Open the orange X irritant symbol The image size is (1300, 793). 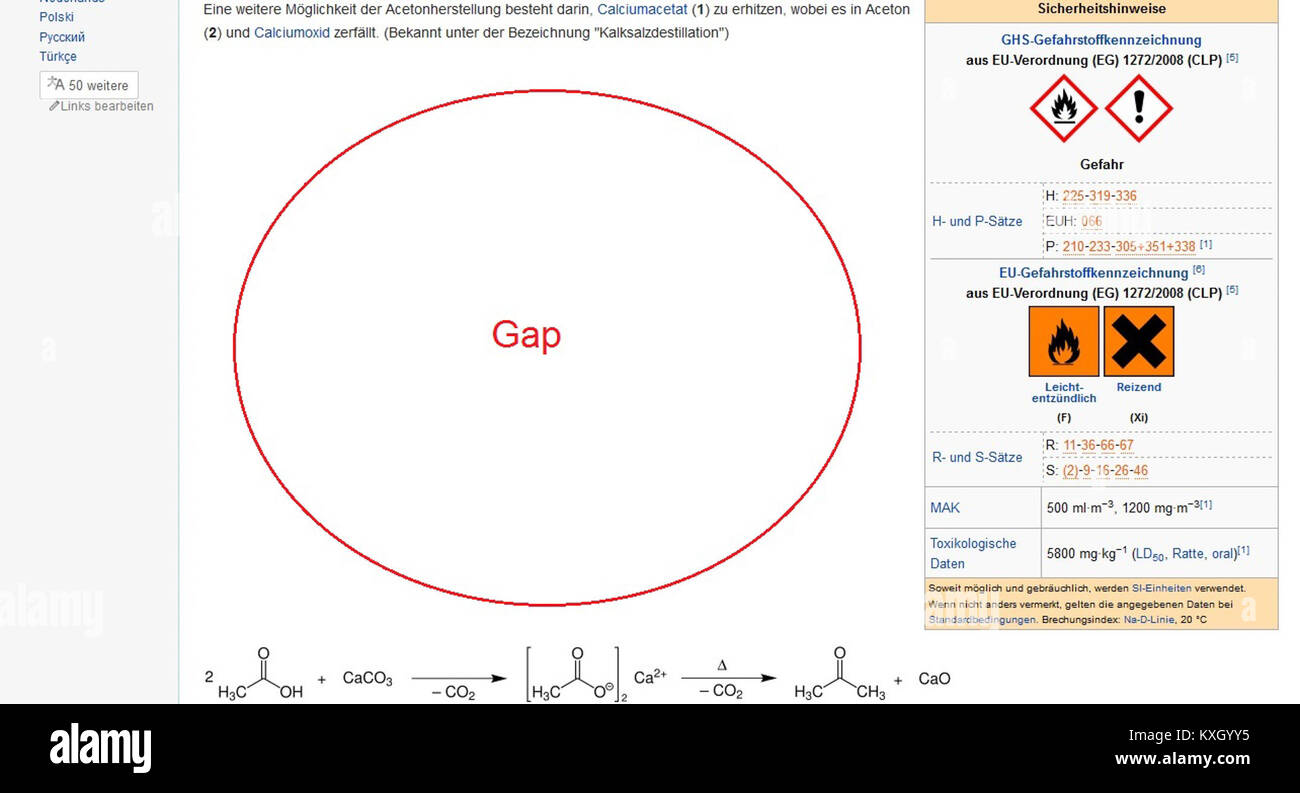[x=1139, y=341]
